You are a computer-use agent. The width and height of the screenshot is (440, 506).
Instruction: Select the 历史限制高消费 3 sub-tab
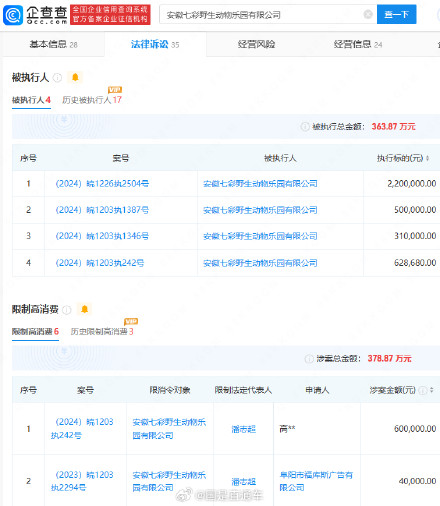(102, 332)
